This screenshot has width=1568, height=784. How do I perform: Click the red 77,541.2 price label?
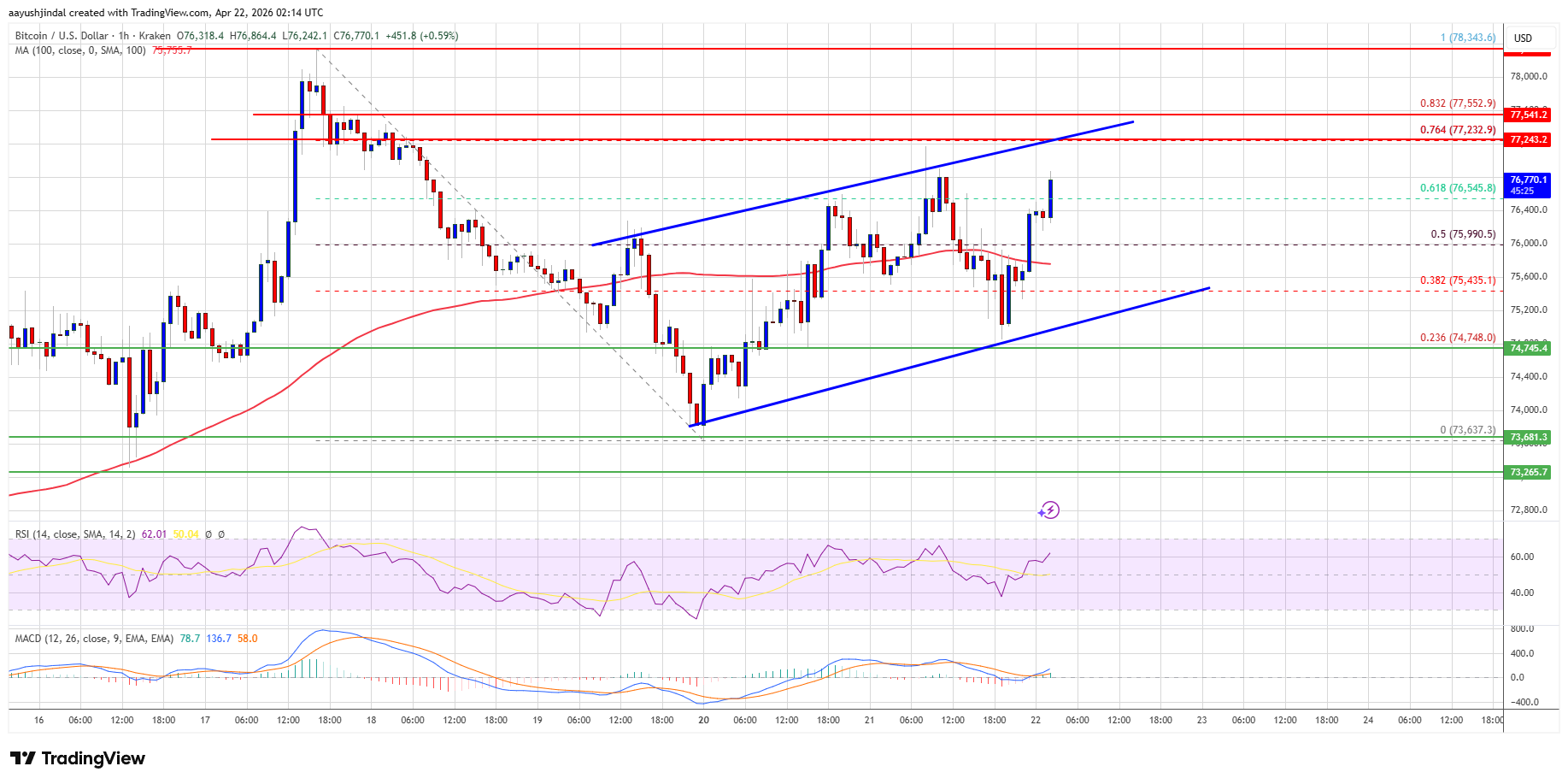pos(1528,115)
